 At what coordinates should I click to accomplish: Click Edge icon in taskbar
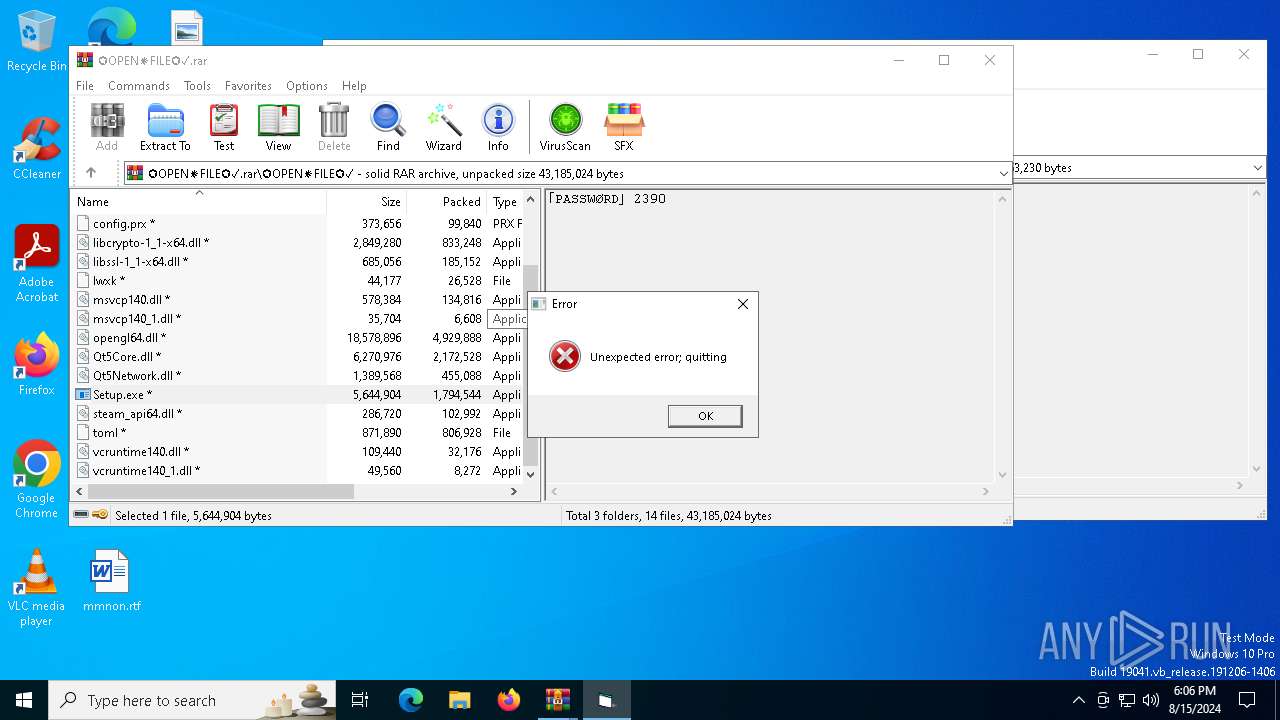click(x=411, y=700)
